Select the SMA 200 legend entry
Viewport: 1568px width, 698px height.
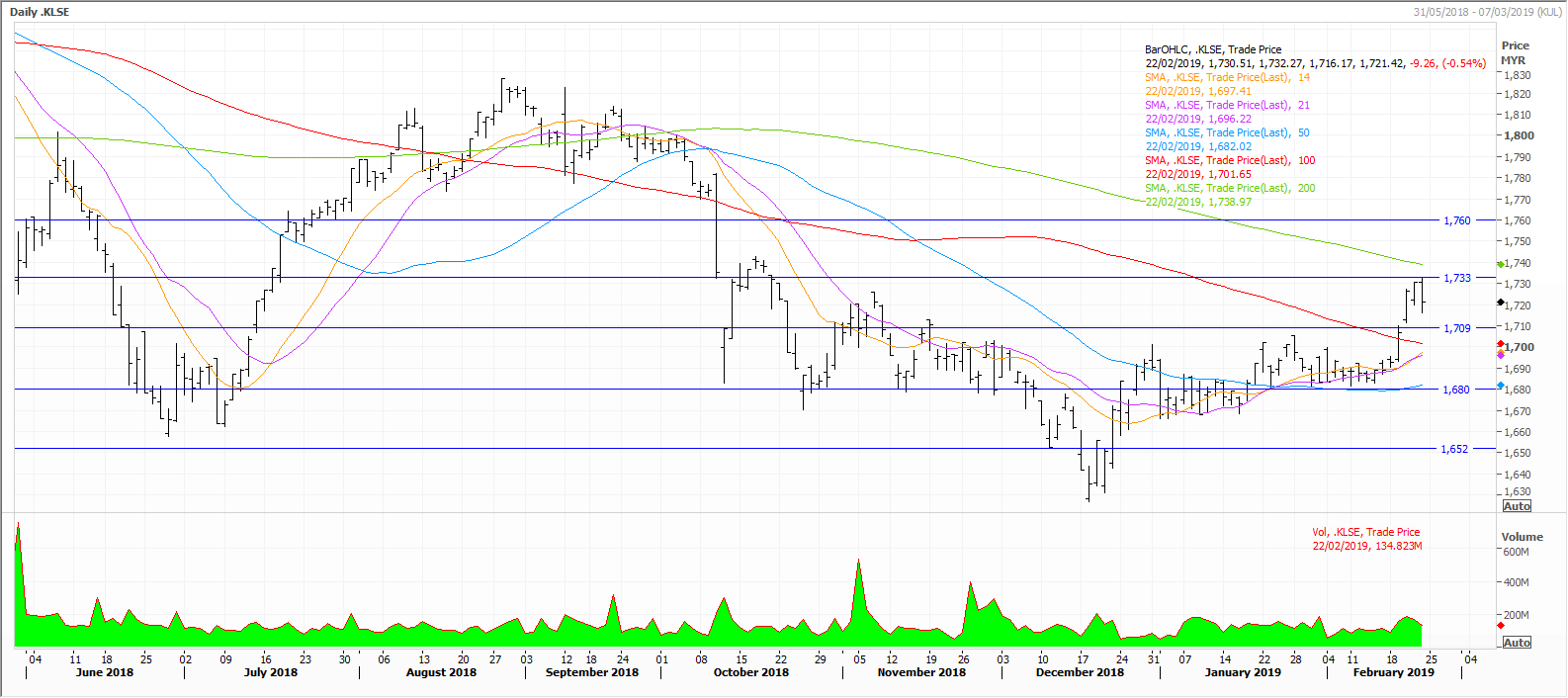pos(1230,188)
